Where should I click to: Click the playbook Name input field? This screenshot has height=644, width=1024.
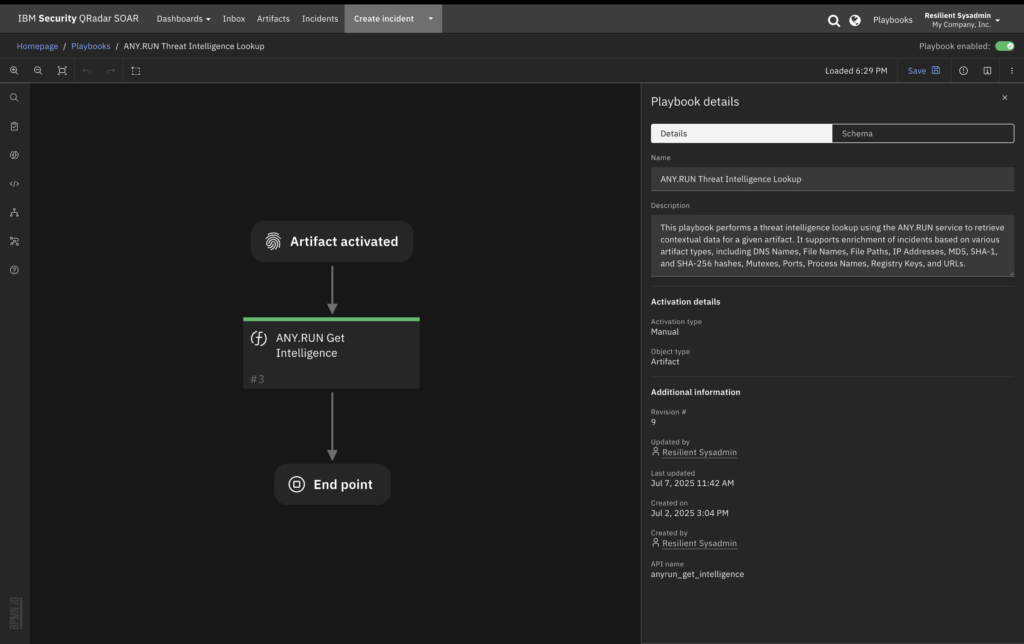coord(831,179)
